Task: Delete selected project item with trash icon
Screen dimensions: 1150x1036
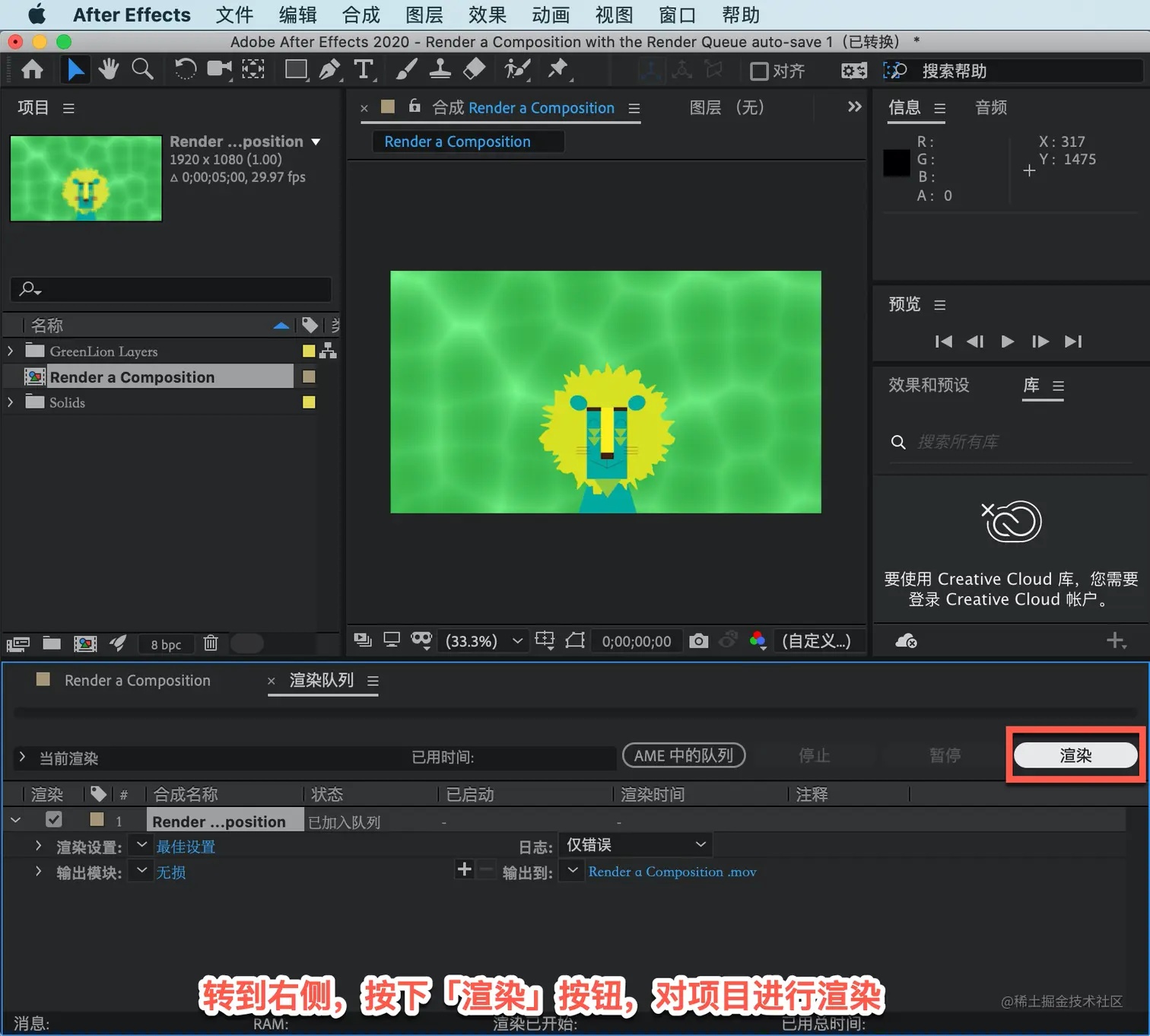Action: 211,644
